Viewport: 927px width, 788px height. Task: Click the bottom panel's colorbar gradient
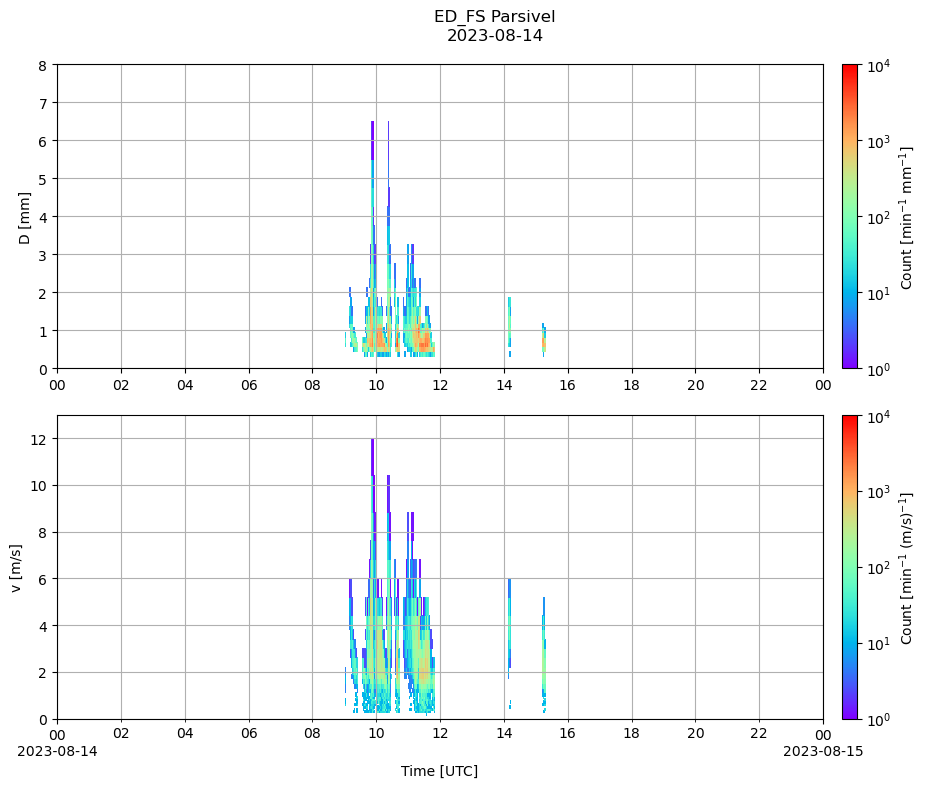[x=850, y=568]
